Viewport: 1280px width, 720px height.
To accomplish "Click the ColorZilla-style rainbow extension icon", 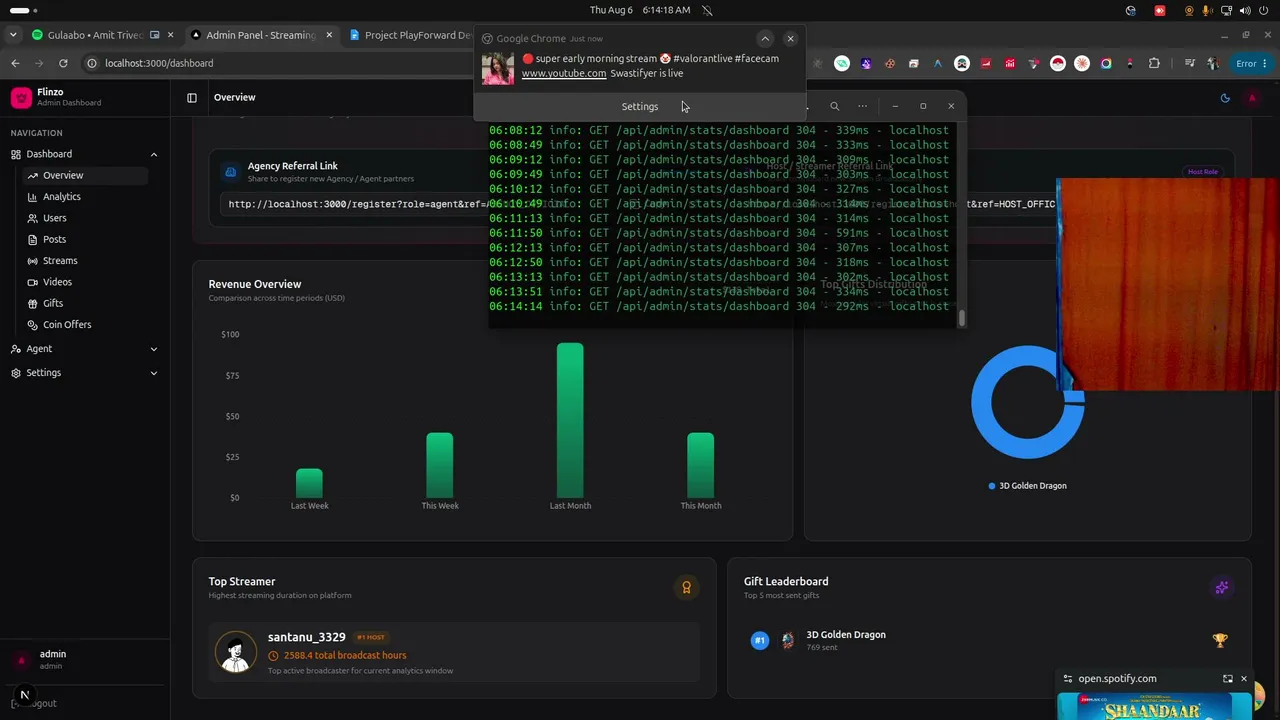I will [x=1106, y=63].
